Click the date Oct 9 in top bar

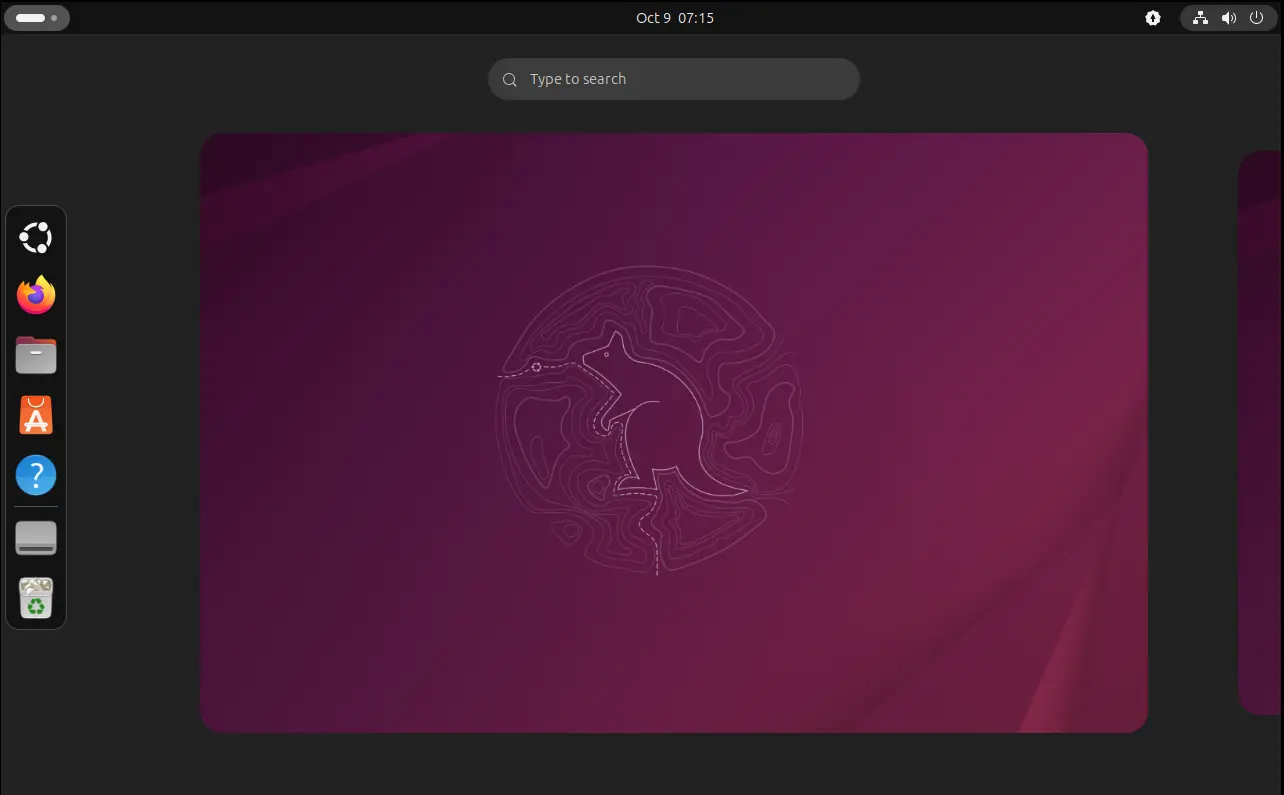coord(653,18)
